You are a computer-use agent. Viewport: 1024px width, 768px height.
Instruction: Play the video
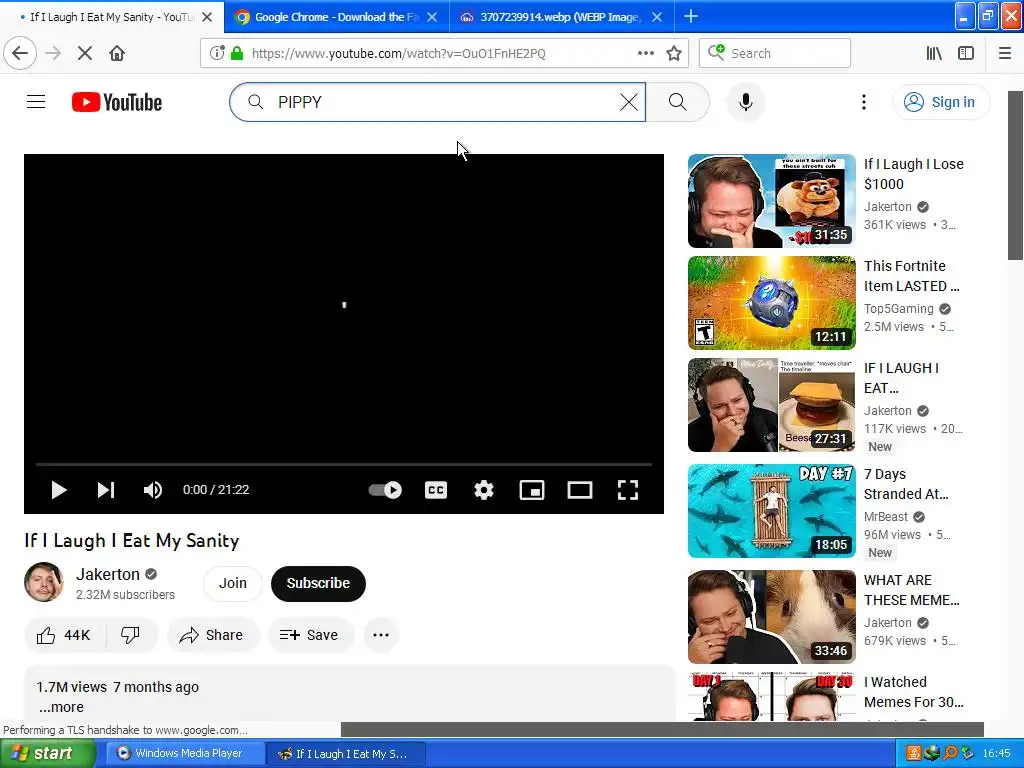click(x=59, y=490)
